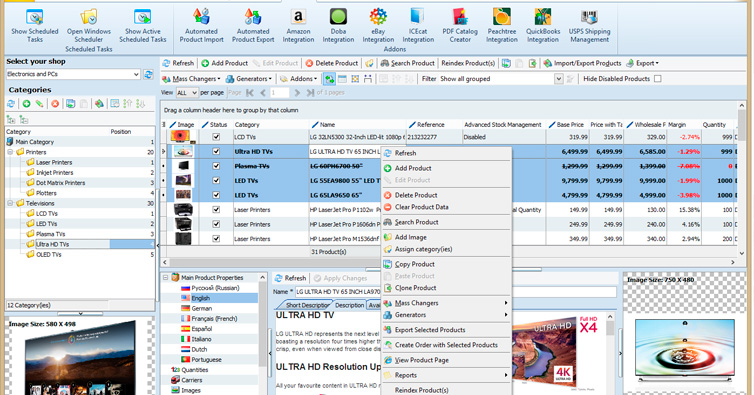Open eBay Integration addon

378,26
